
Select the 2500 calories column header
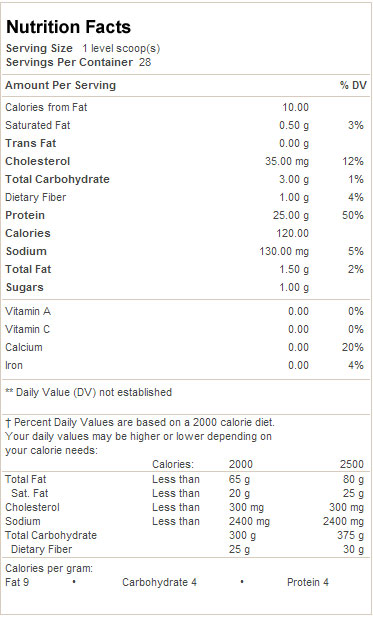352,464
